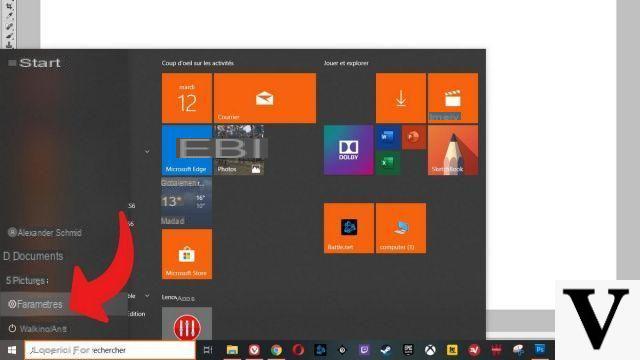Click the power icon in Start sidebar
640x360 pixels.
pyautogui.click(x=12, y=329)
